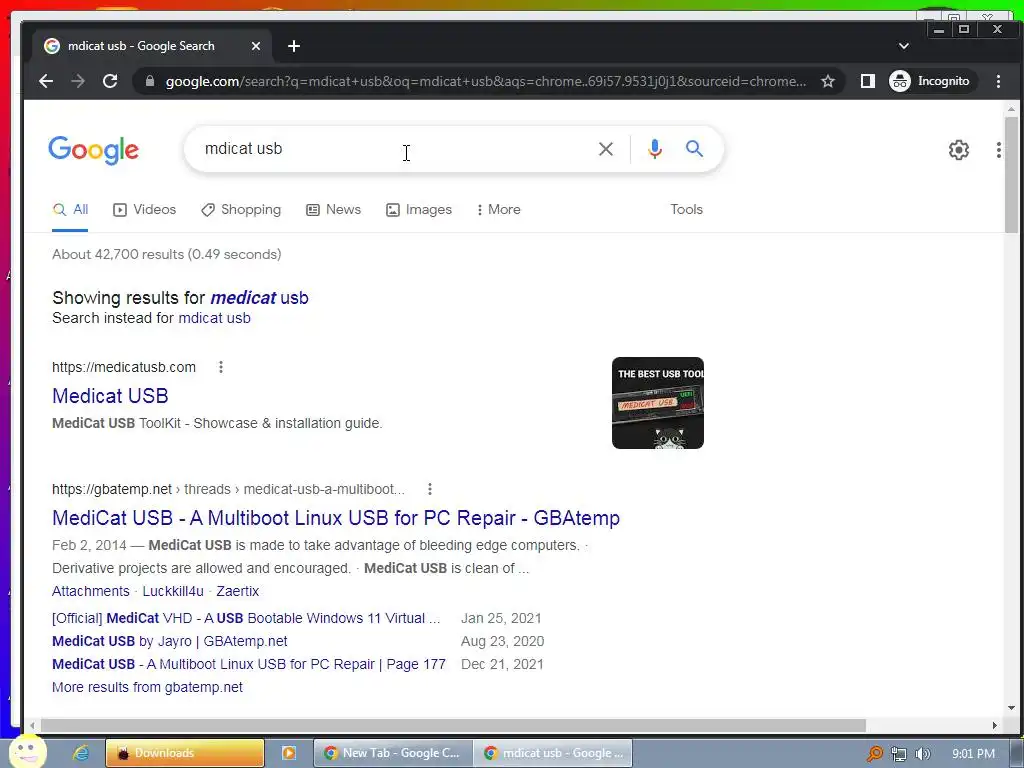The image size is (1024, 768).
Task: Start voice search with the microphone icon
Action: [x=654, y=149]
